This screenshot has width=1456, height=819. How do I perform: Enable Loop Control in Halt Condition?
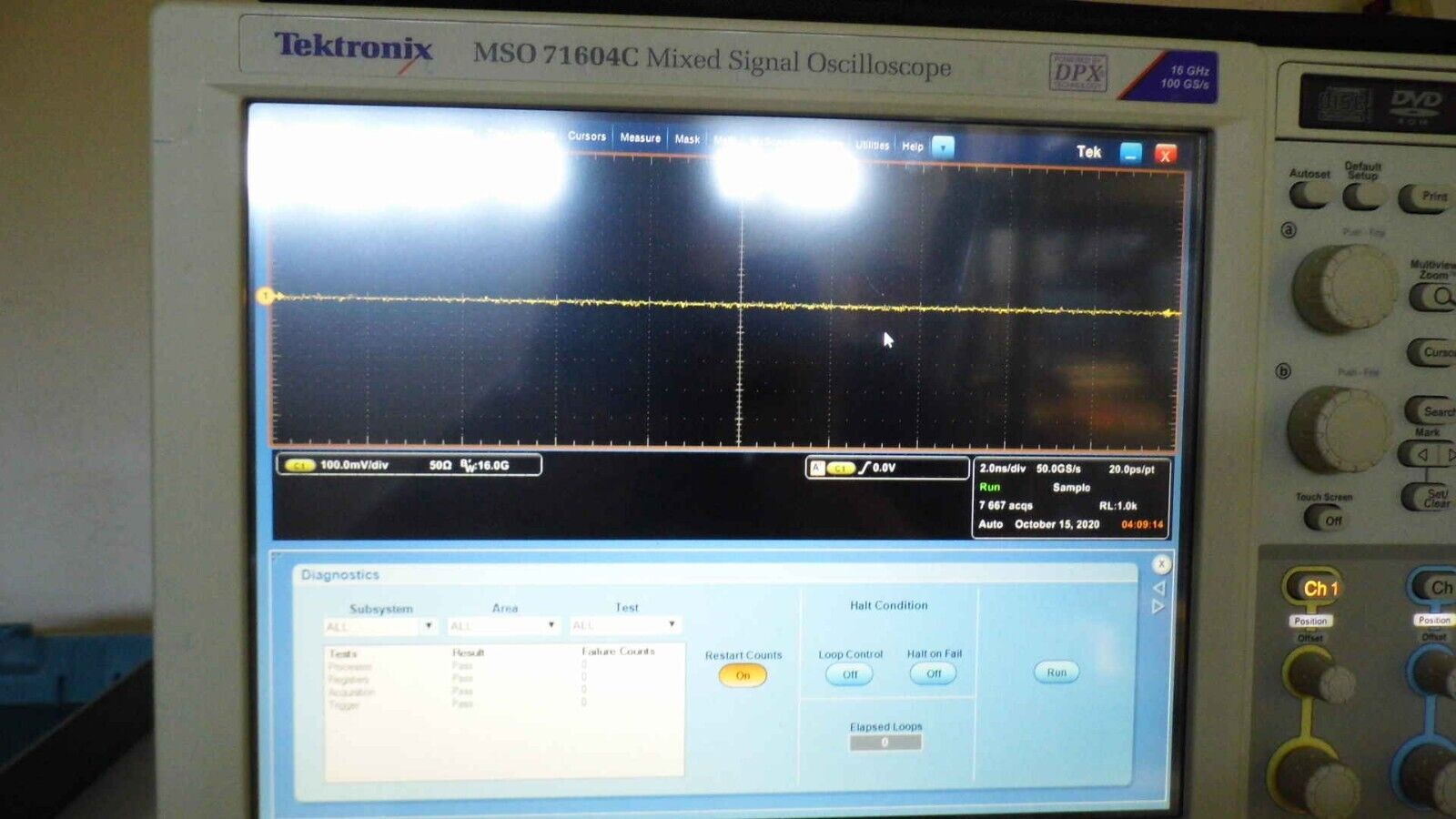848,673
